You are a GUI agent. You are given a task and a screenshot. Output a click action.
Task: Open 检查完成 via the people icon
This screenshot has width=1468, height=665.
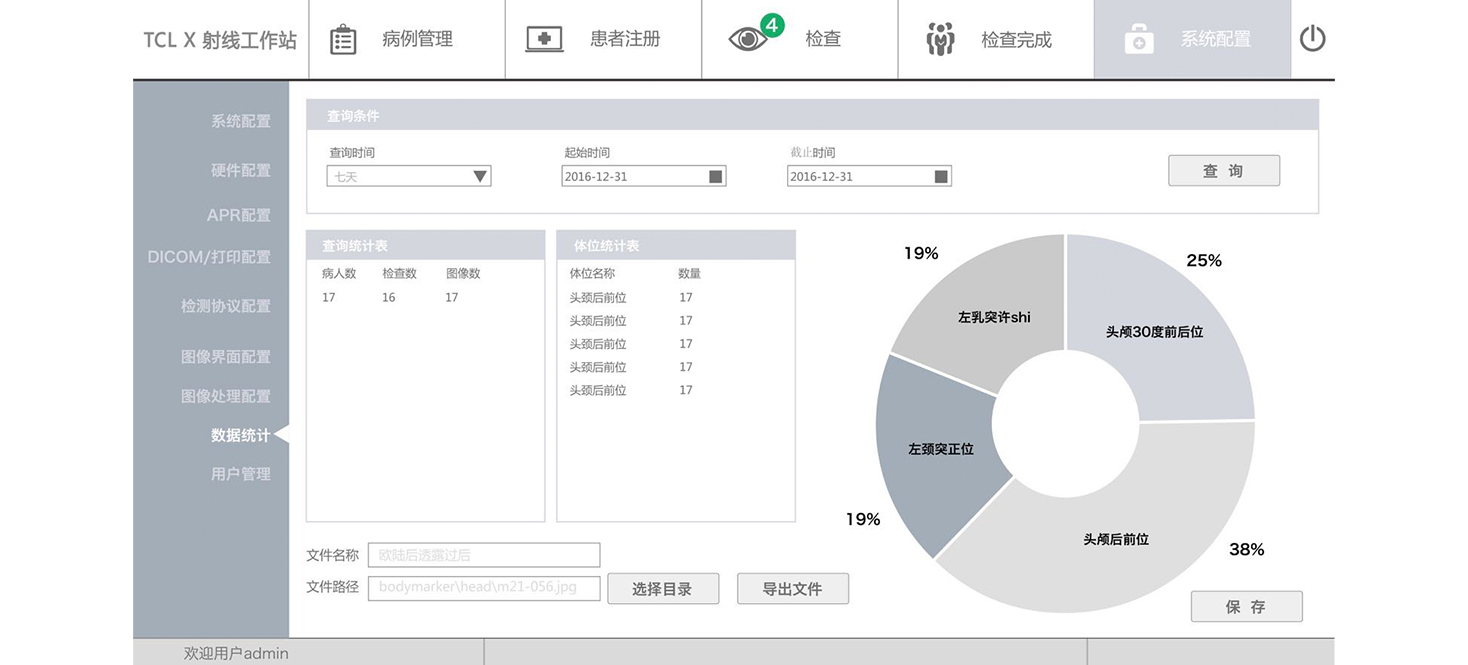pos(938,38)
